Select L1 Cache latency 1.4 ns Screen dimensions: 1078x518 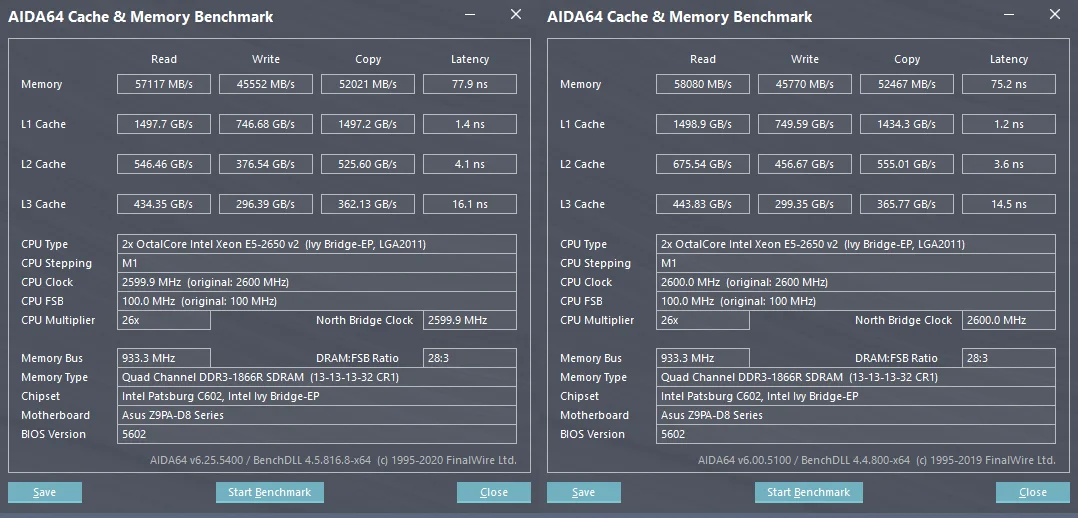(x=470, y=124)
